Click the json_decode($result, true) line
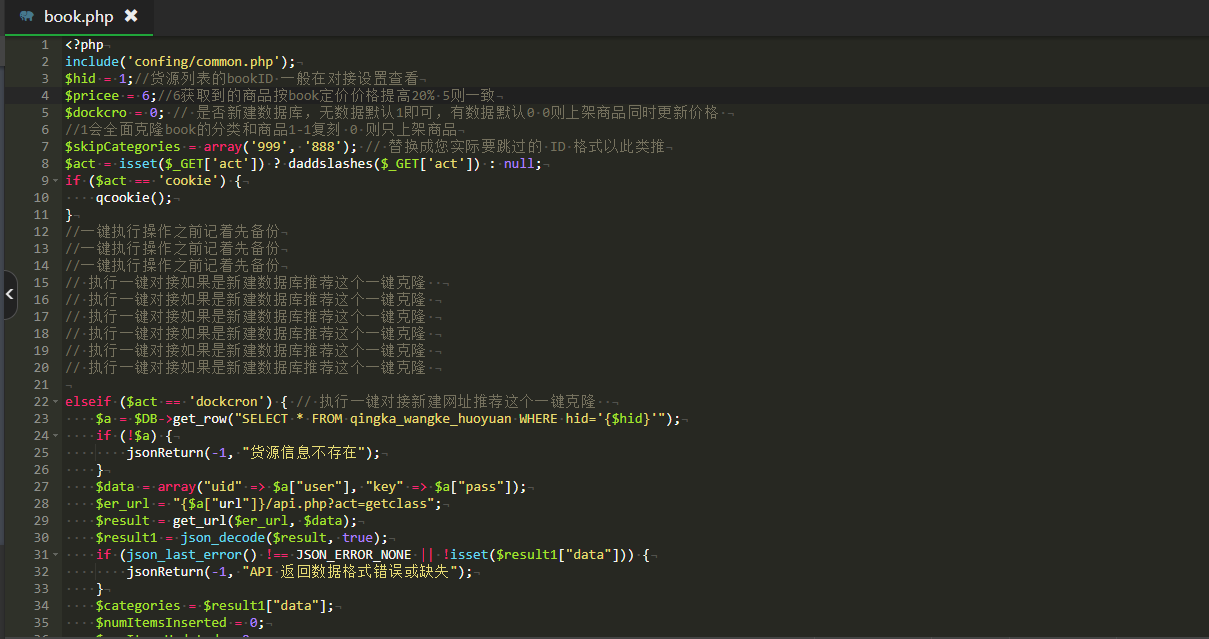 tap(242, 537)
